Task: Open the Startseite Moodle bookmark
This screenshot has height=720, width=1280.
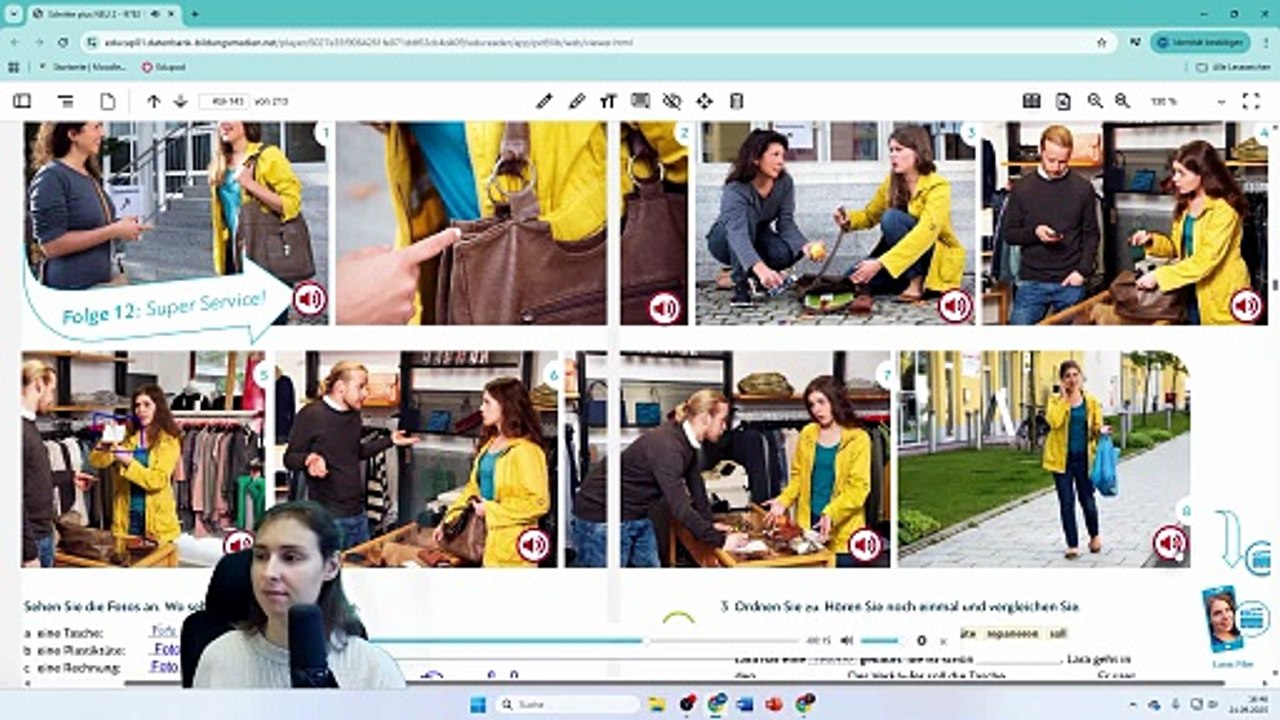Action: pyautogui.click(x=84, y=67)
